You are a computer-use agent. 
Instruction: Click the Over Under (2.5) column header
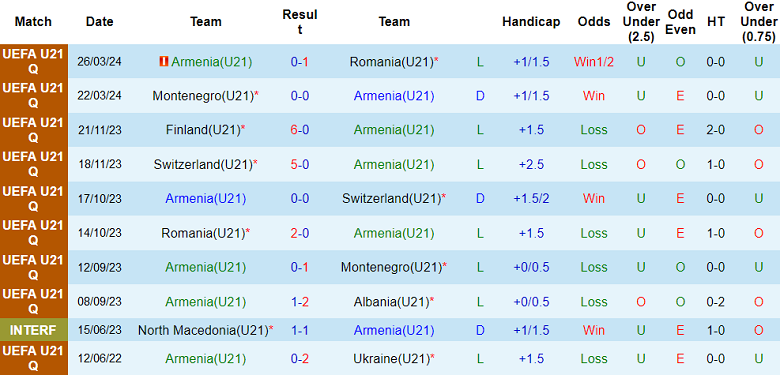641,22
